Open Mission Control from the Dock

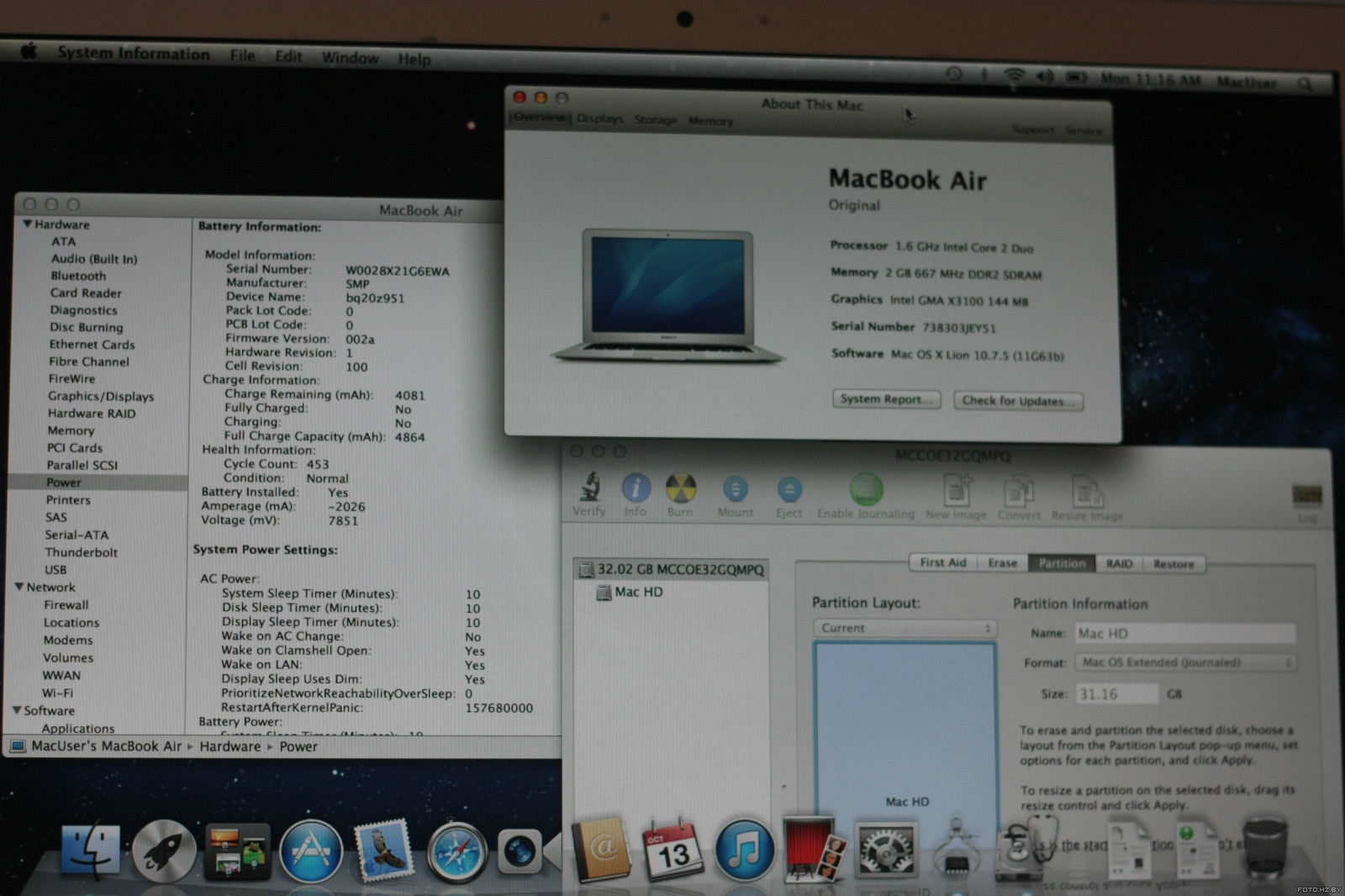click(238, 852)
